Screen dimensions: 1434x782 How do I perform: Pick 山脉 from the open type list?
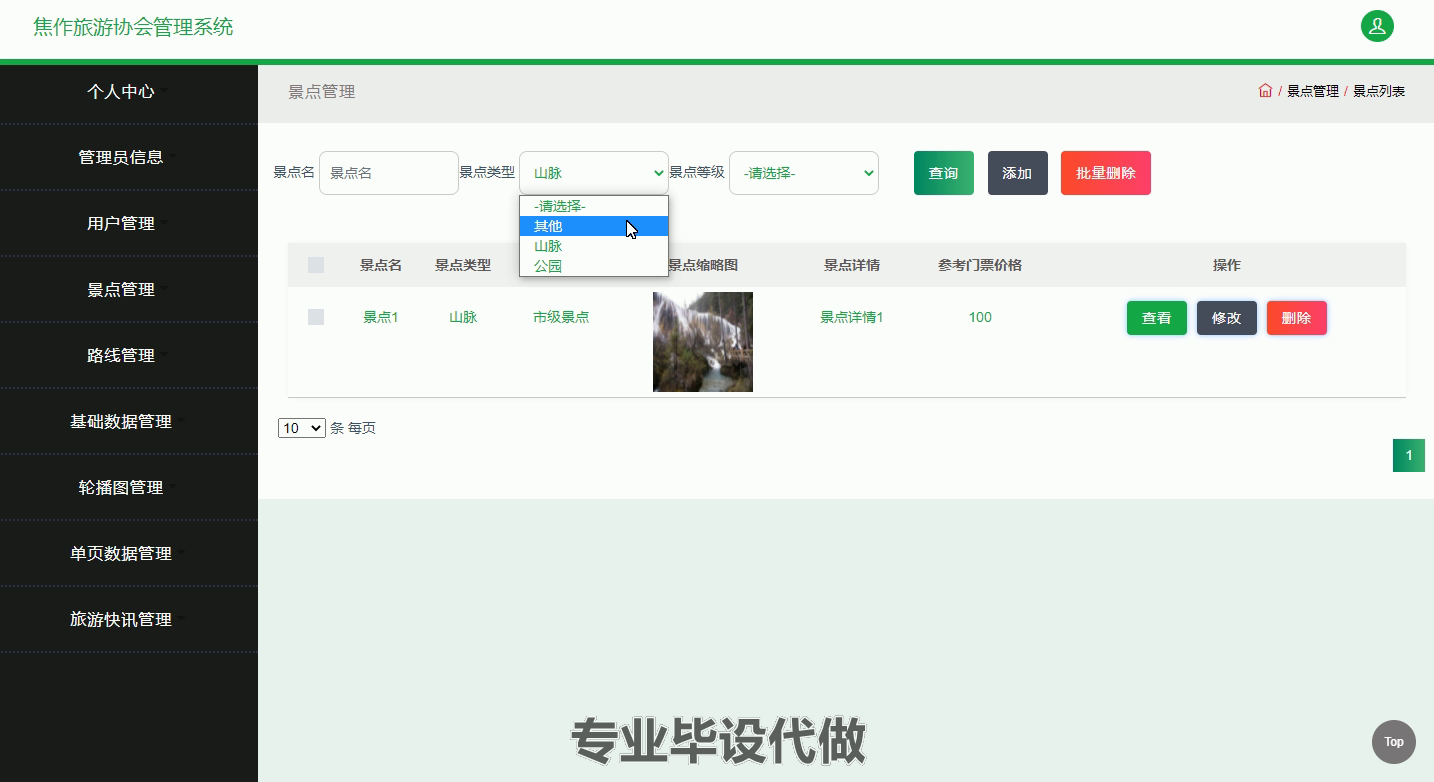click(x=594, y=246)
